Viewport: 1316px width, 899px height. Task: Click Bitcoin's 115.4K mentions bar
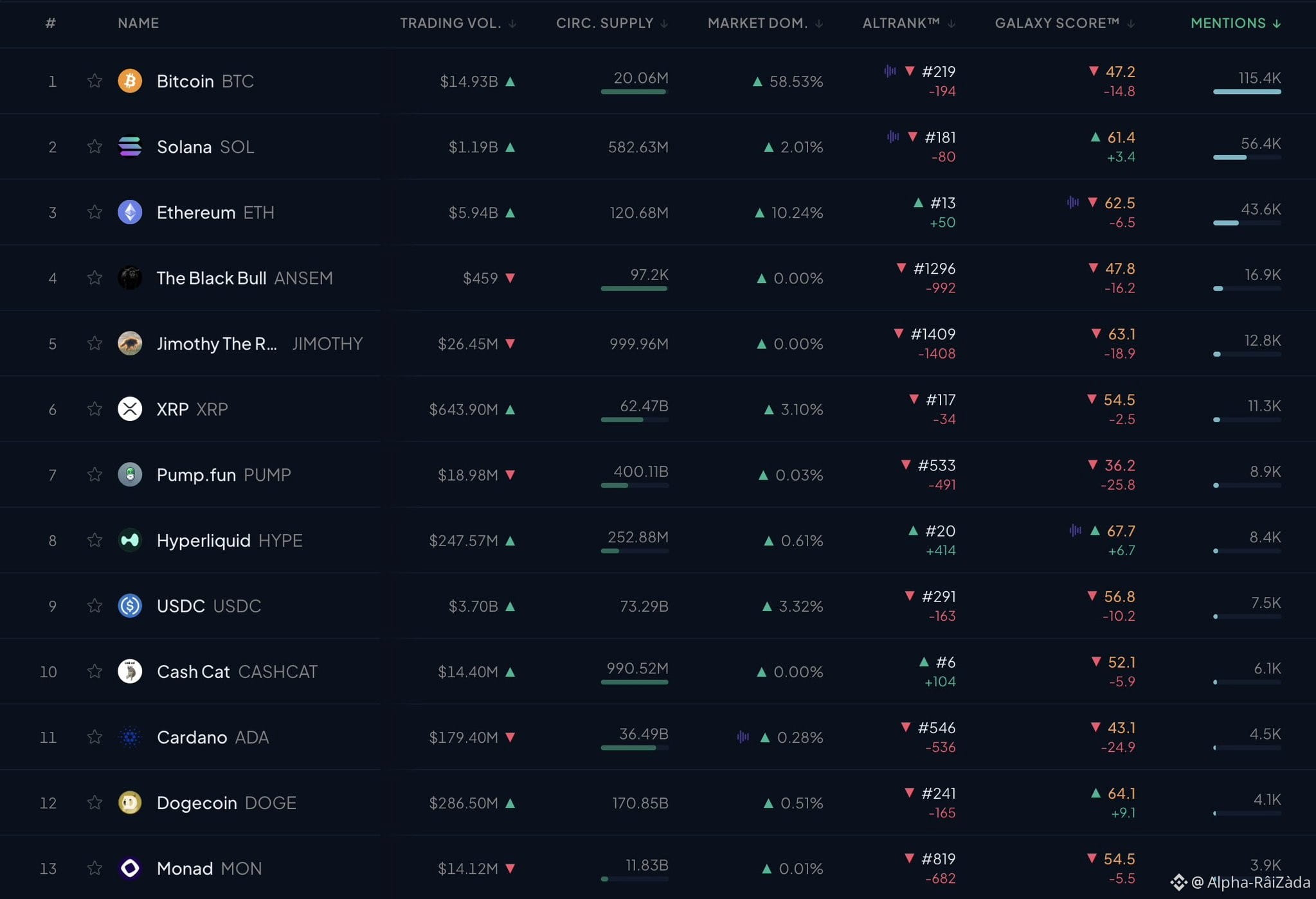tap(1247, 91)
